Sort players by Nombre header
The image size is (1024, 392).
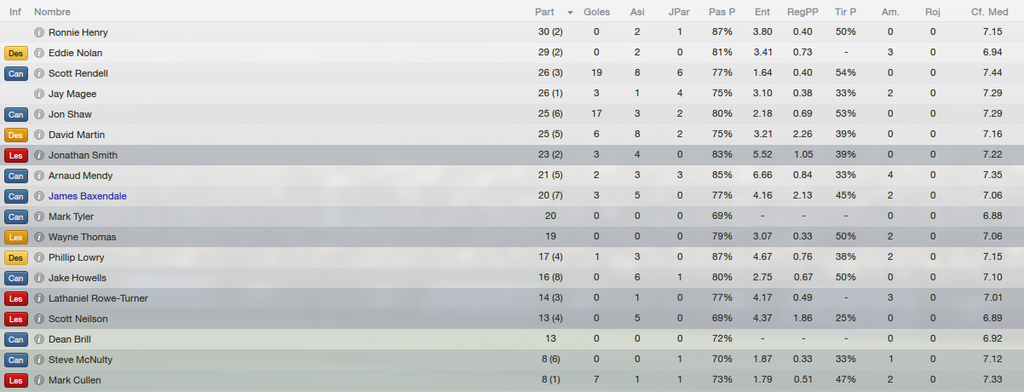pos(52,12)
